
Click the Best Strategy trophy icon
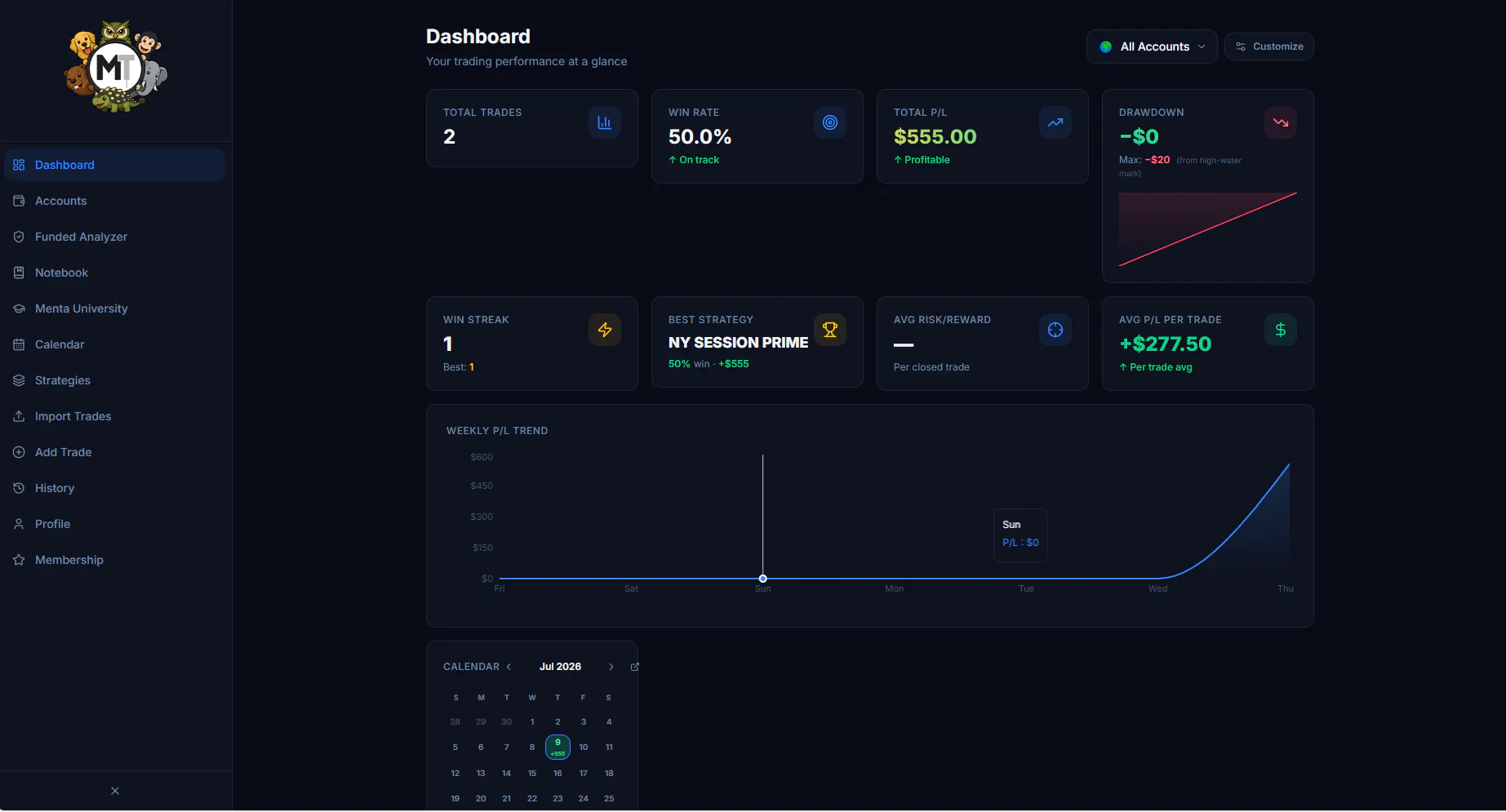click(830, 330)
